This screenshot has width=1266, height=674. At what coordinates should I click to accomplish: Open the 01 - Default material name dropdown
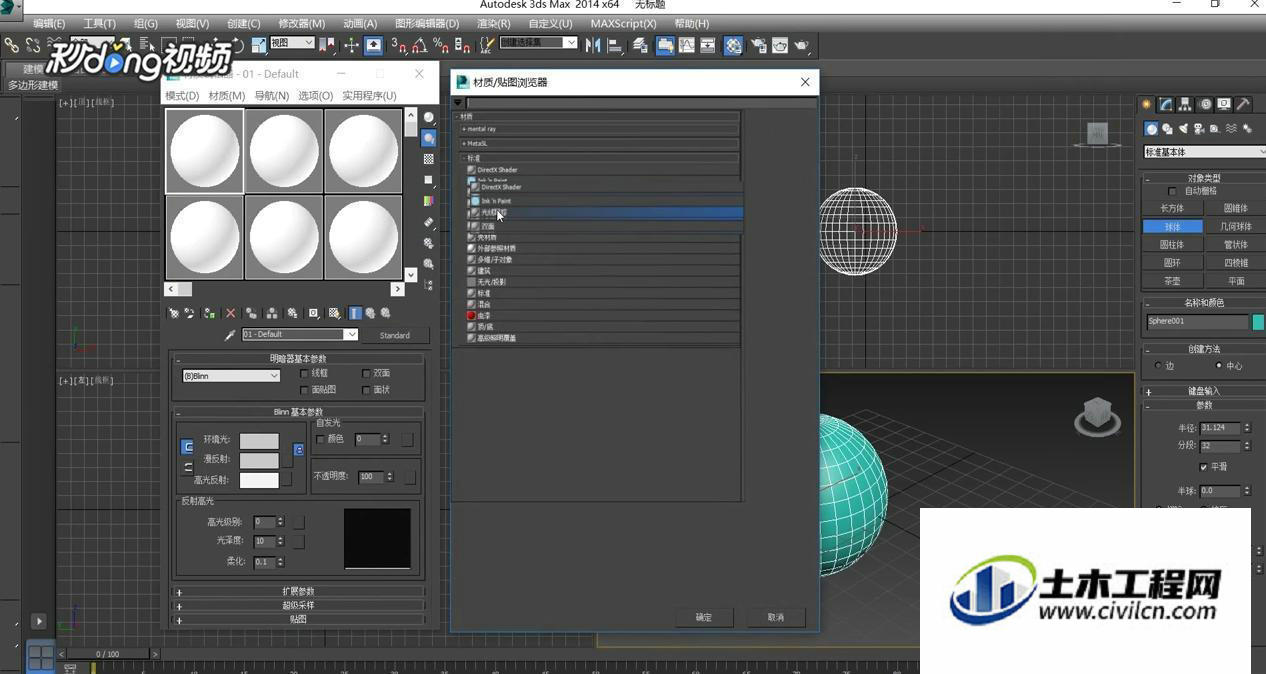coord(299,334)
